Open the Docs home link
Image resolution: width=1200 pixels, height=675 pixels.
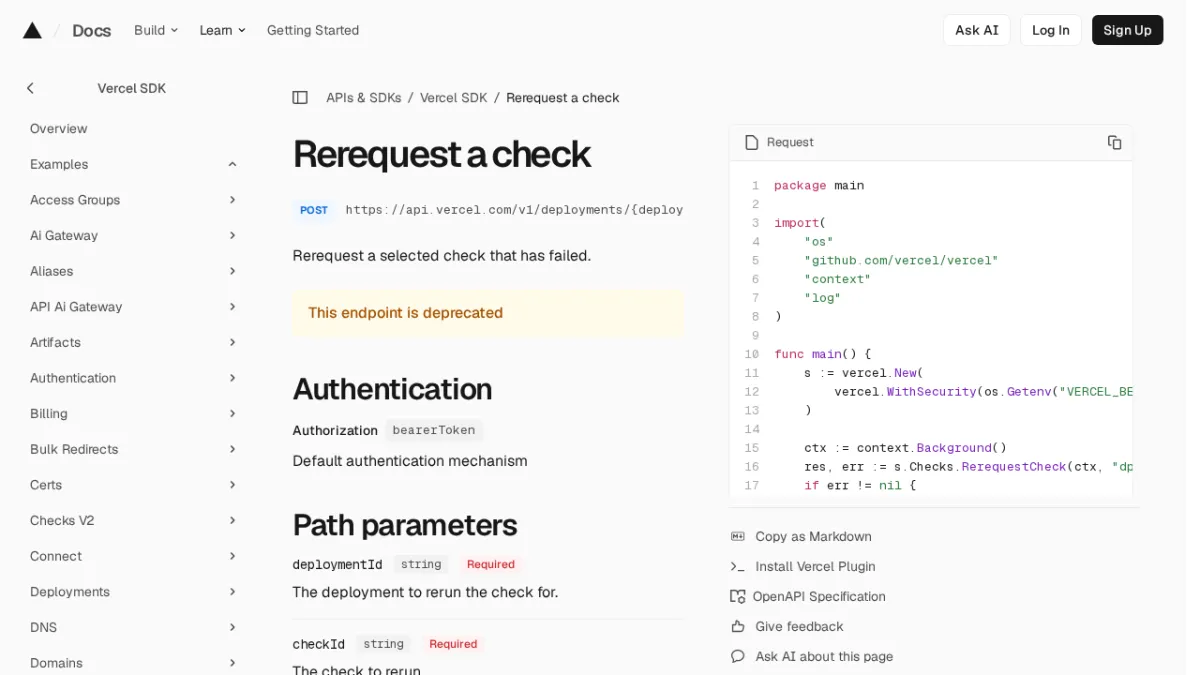point(91,30)
